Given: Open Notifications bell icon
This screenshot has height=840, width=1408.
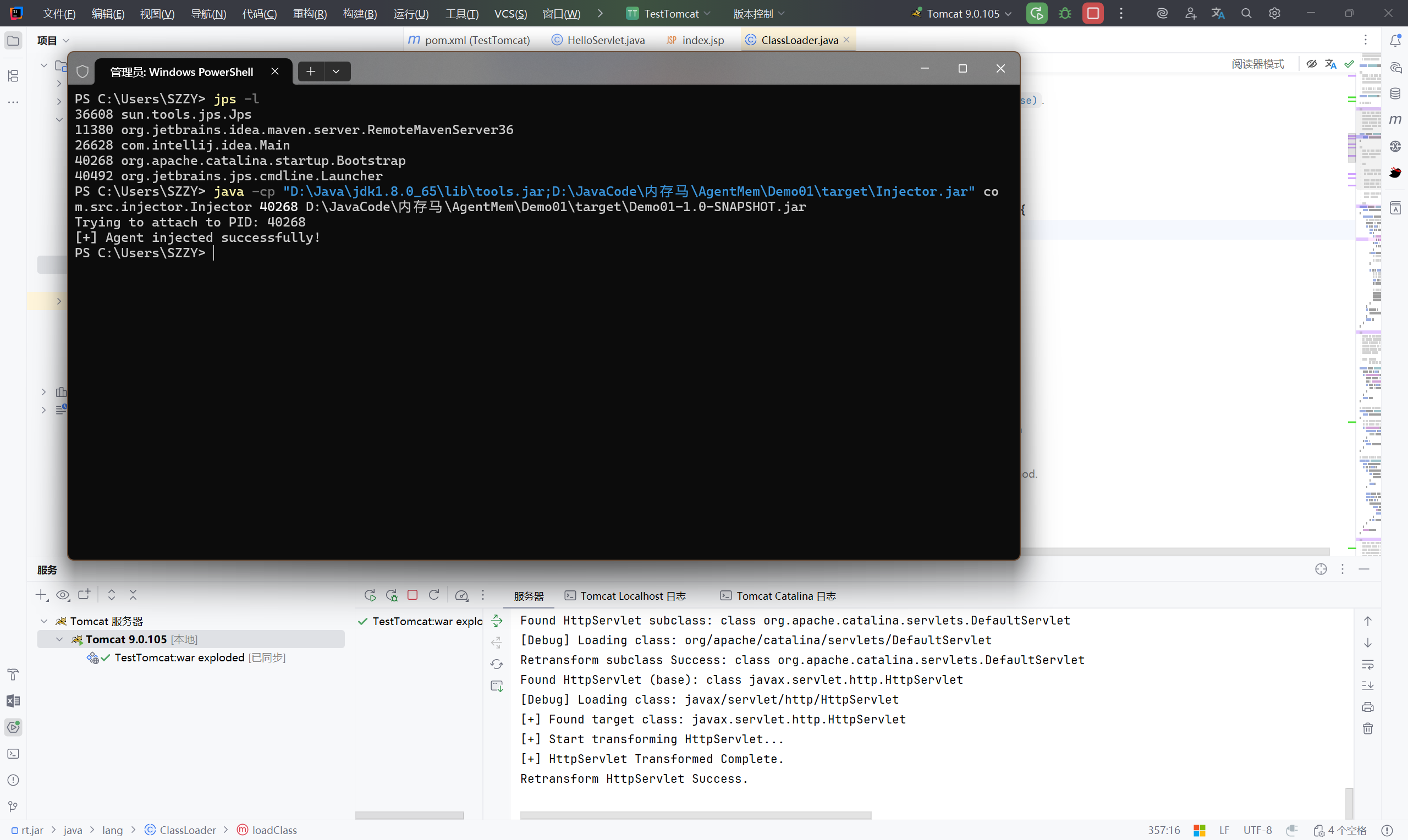Looking at the screenshot, I should click(1395, 40).
